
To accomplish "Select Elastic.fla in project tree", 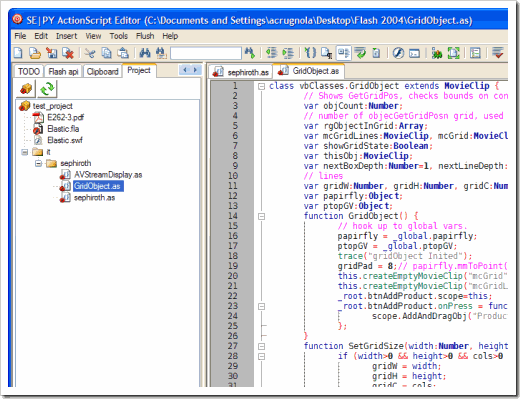I will click(x=63, y=129).
